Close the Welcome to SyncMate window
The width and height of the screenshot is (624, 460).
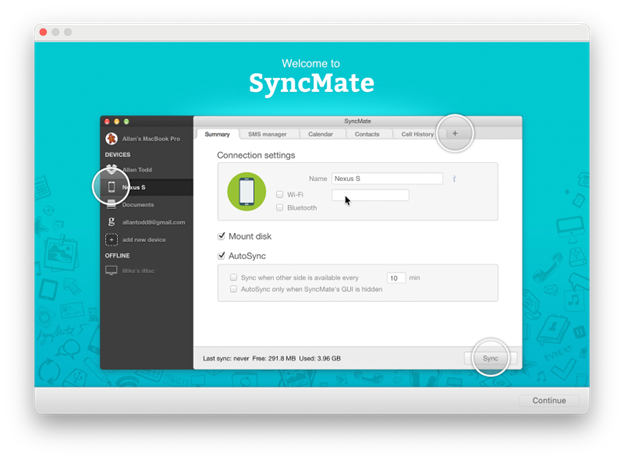point(43,32)
